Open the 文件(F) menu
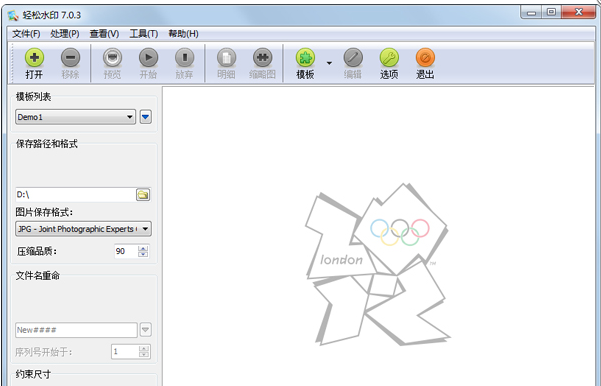 (26, 34)
